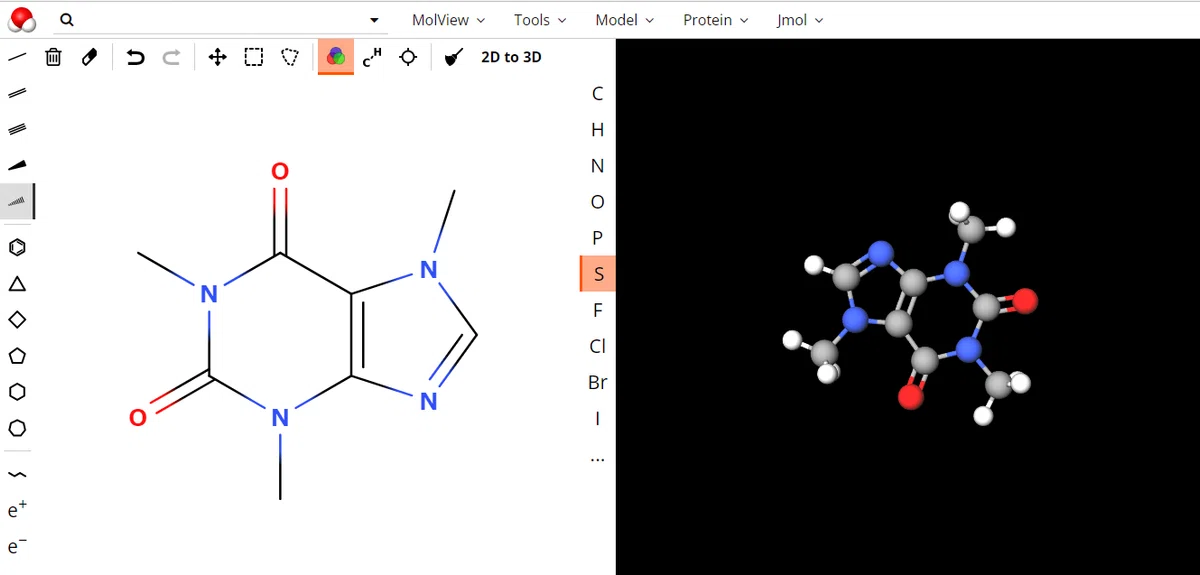
Task: Open the Protein menu
Action: pos(716,20)
